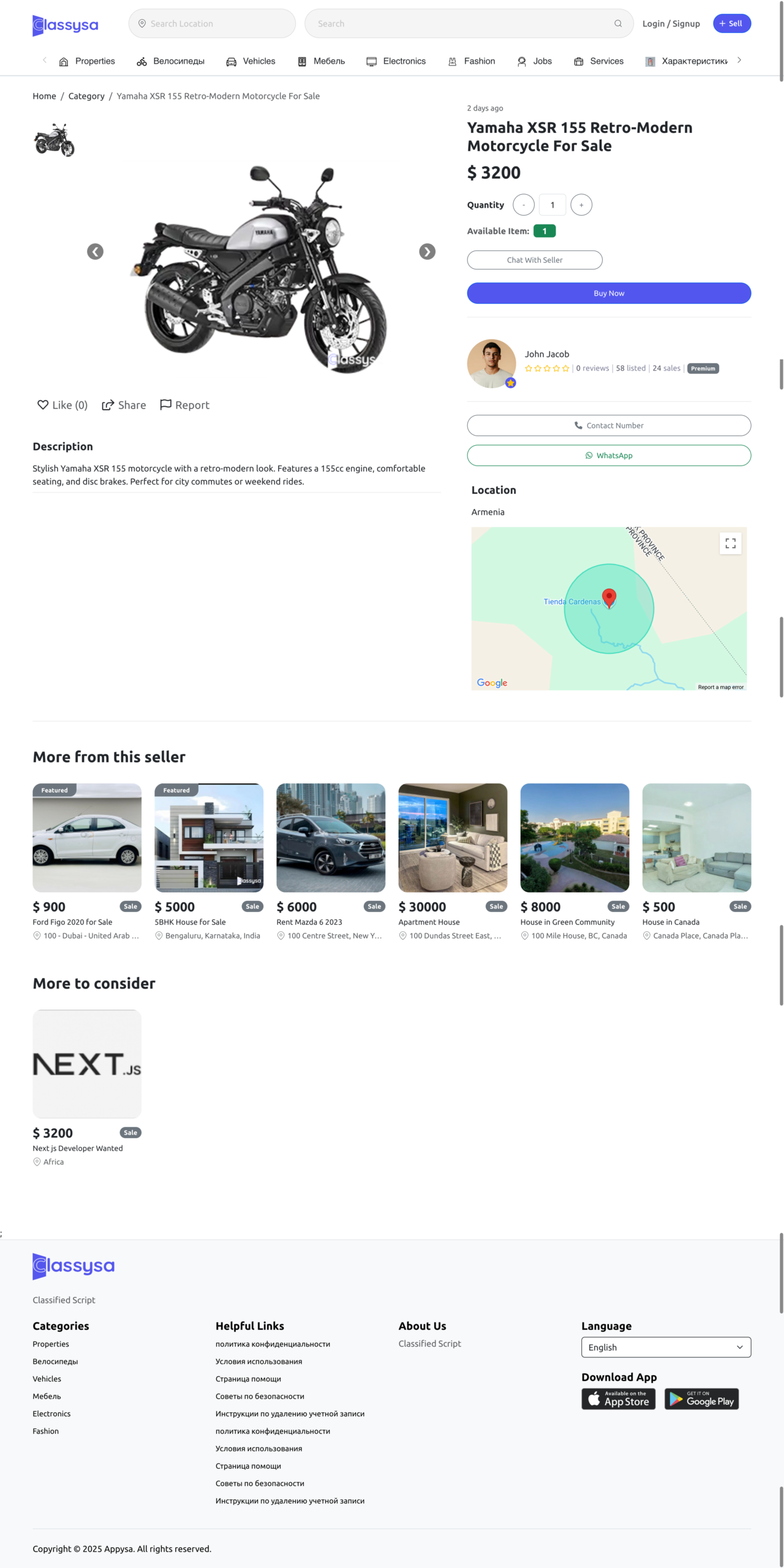Open the App Store download badge

(618, 1400)
